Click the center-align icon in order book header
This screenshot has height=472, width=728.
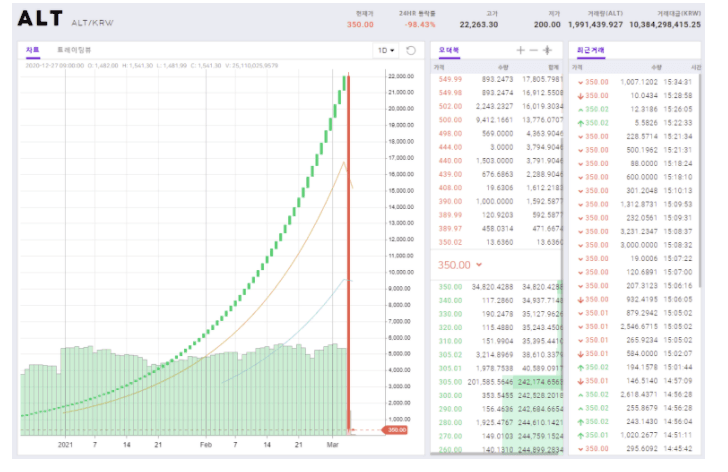[547, 50]
